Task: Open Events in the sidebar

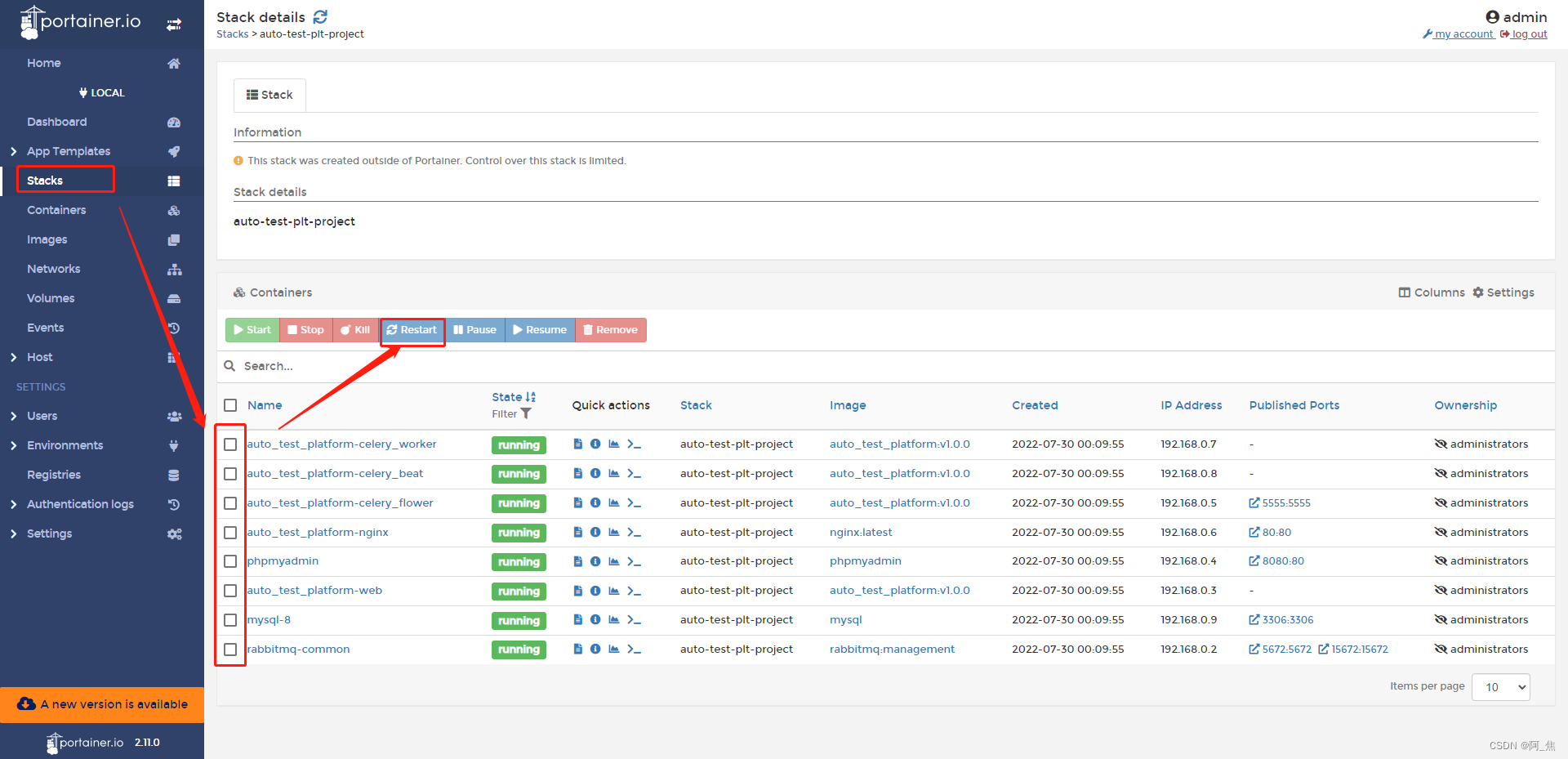Action: tap(45, 328)
